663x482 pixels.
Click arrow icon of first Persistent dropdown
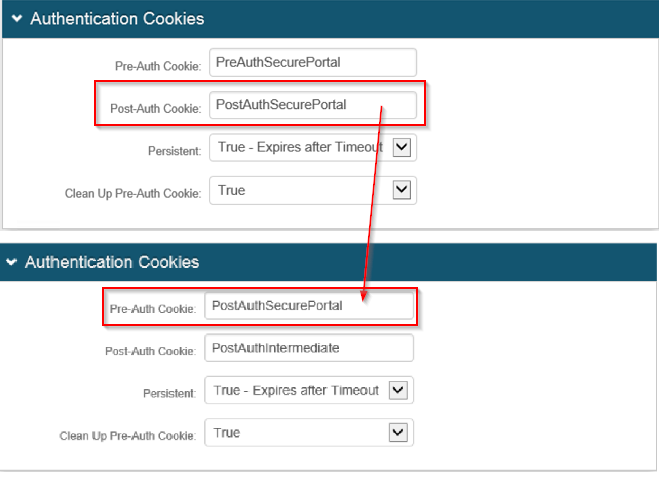[402, 148]
